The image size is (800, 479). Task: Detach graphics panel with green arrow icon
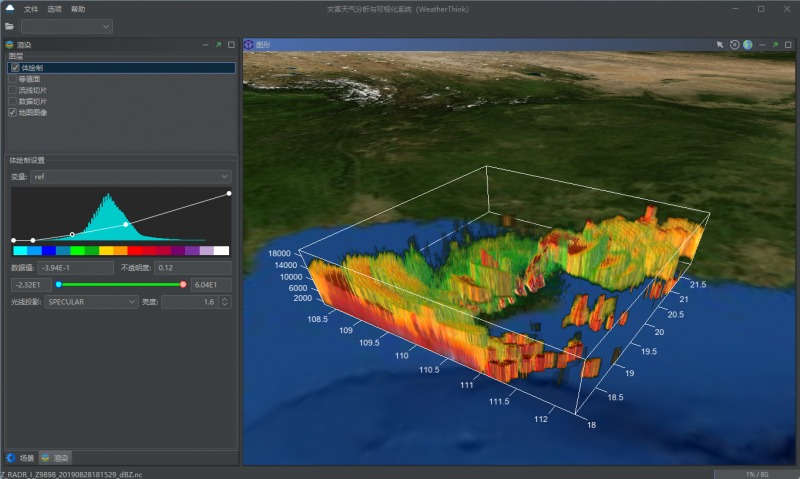pos(774,45)
